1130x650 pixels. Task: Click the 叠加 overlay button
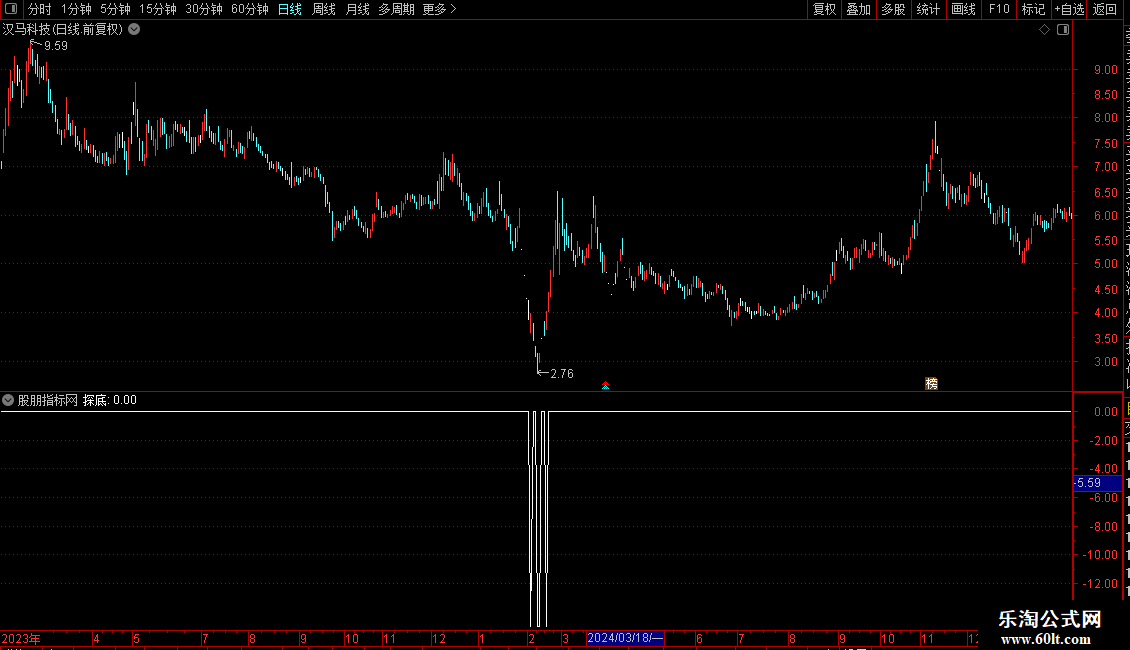coord(858,9)
